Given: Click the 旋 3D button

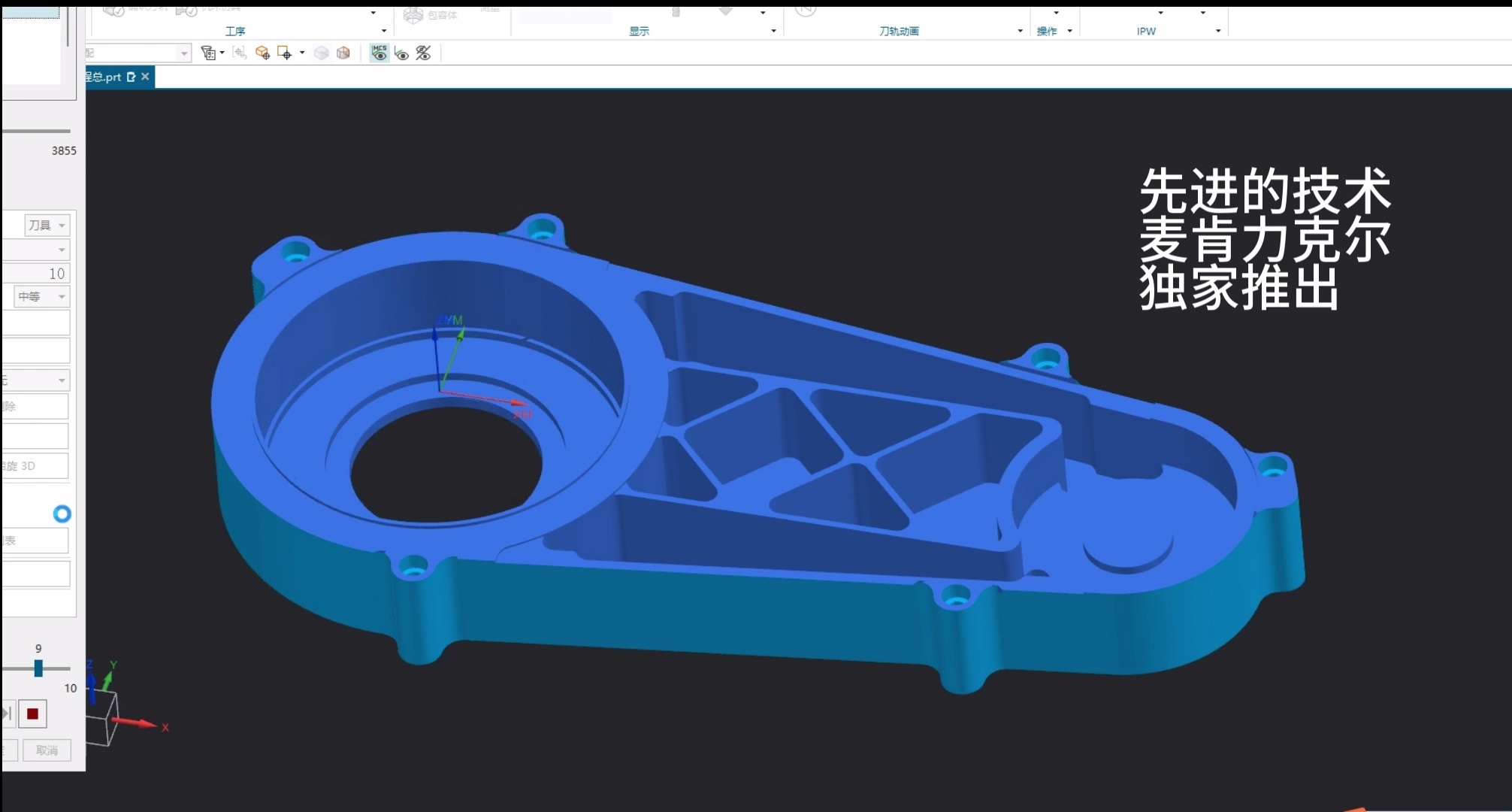Looking at the screenshot, I should pos(34,466).
